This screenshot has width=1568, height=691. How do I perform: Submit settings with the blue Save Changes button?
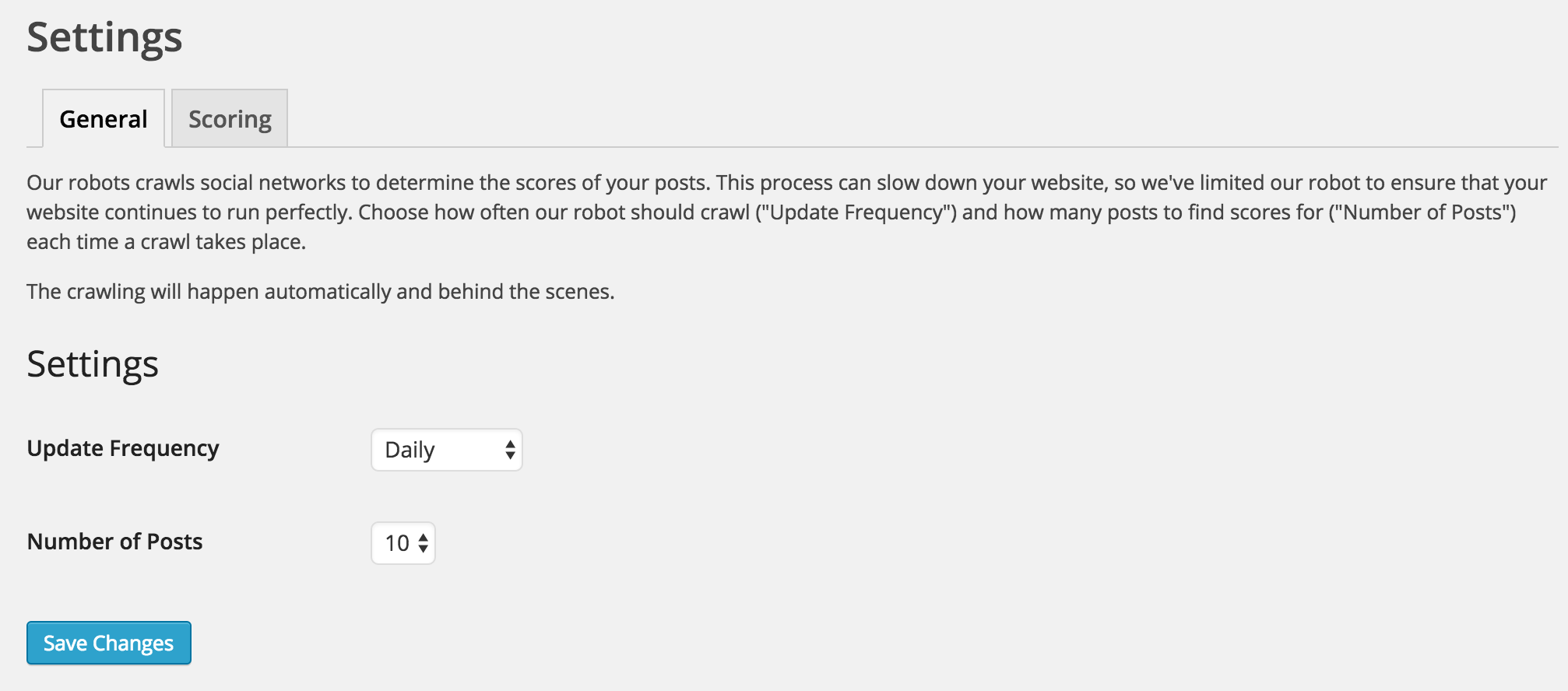109,643
